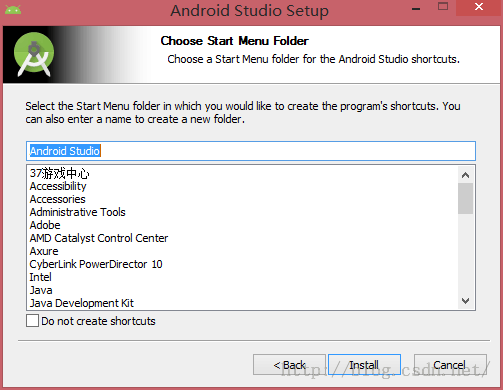Click the Install button

pos(364,365)
